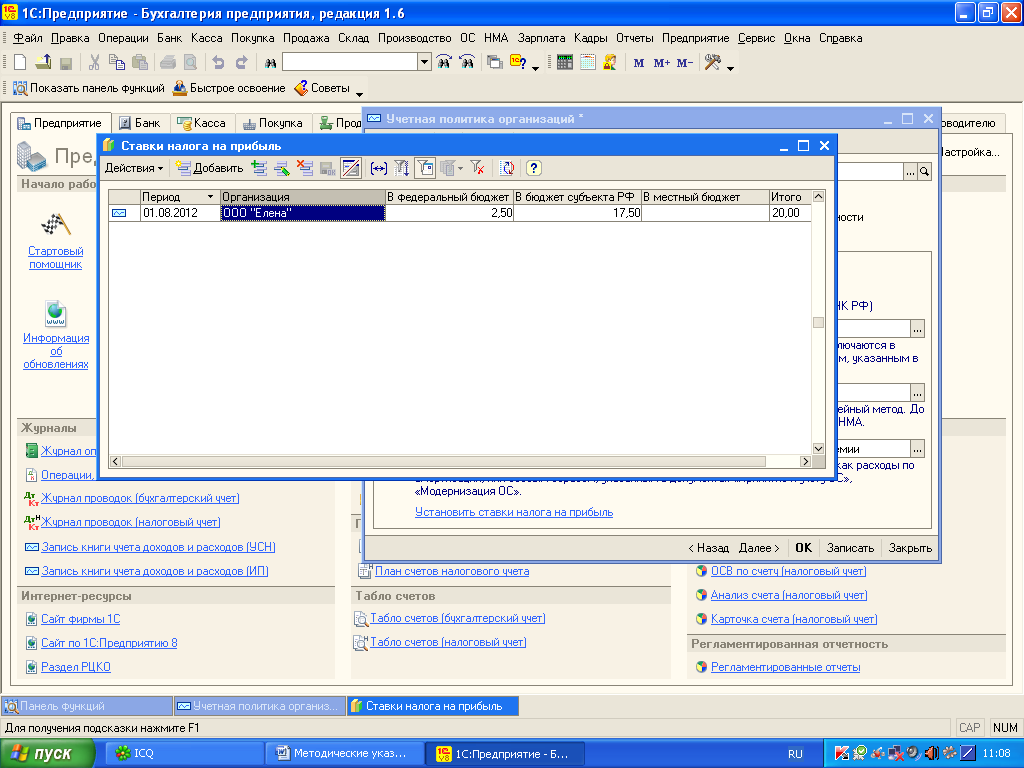Click Записать in Учетная политика window

click(x=850, y=548)
